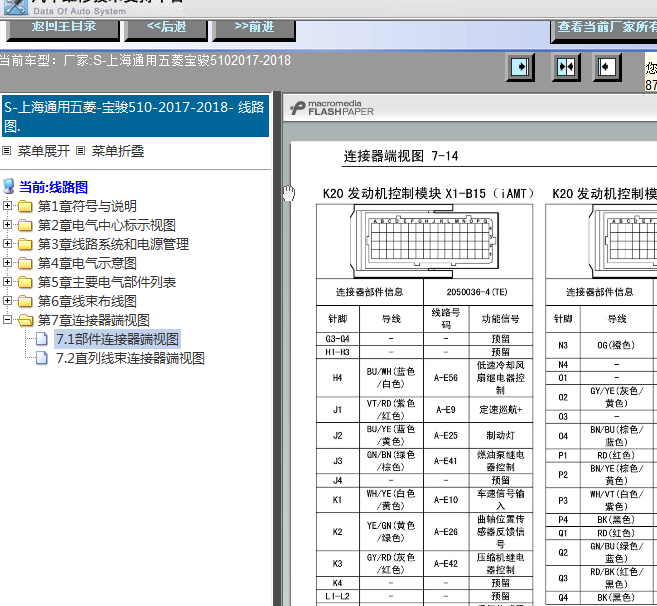The width and height of the screenshot is (657, 606).
Task: Click page icon of 7.1部件连接器端视图
Action: click(41, 339)
